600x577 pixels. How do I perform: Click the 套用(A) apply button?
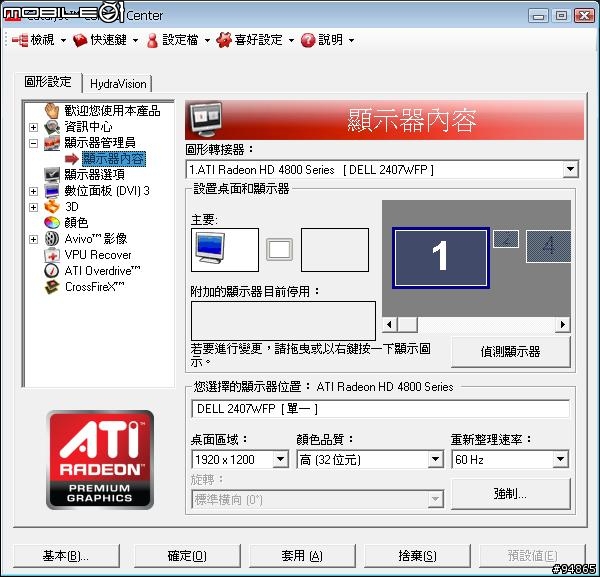[302, 556]
